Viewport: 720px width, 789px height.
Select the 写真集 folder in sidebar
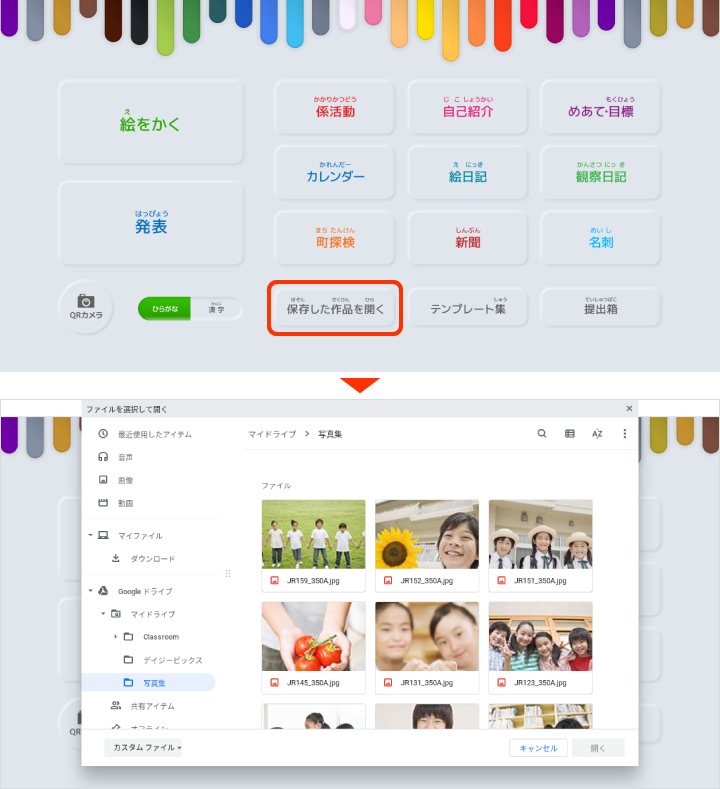(153, 683)
